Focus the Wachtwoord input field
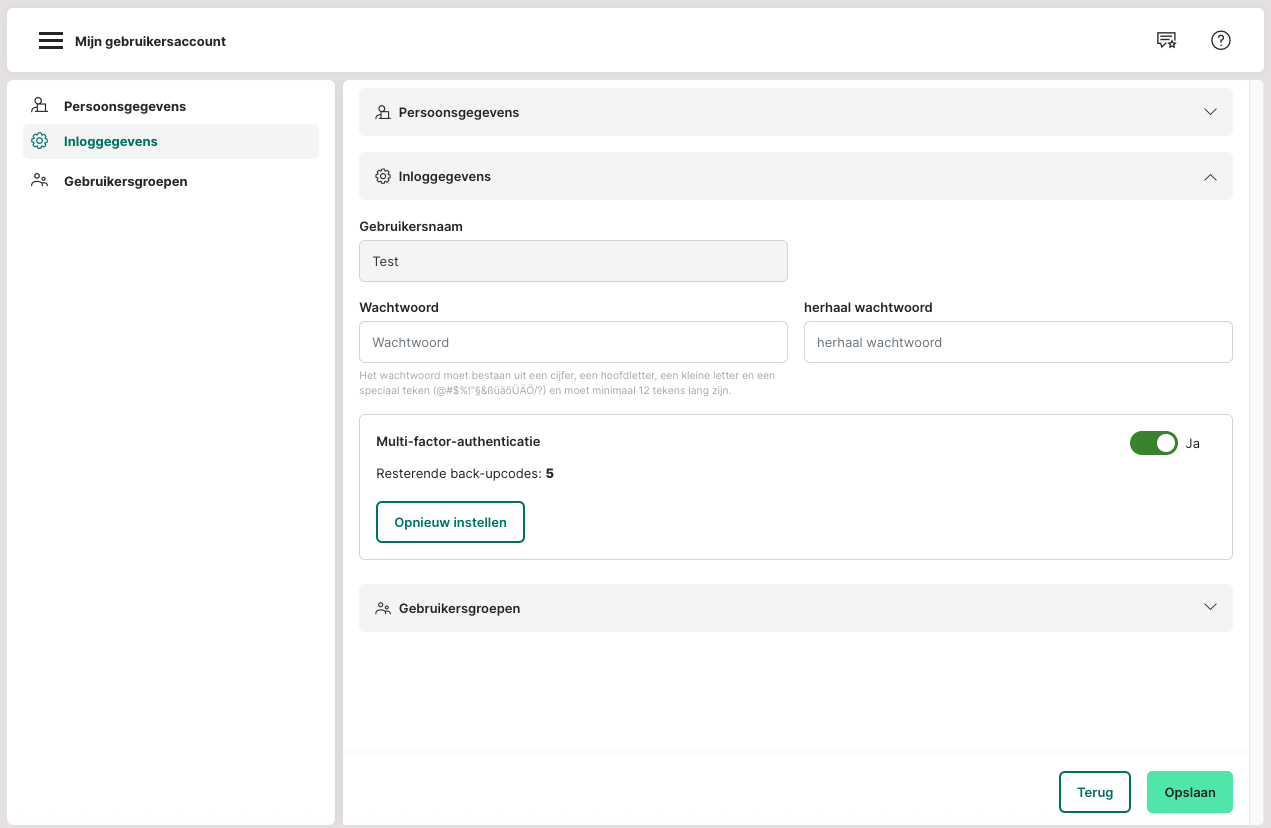The image size is (1271, 828). [x=573, y=342]
